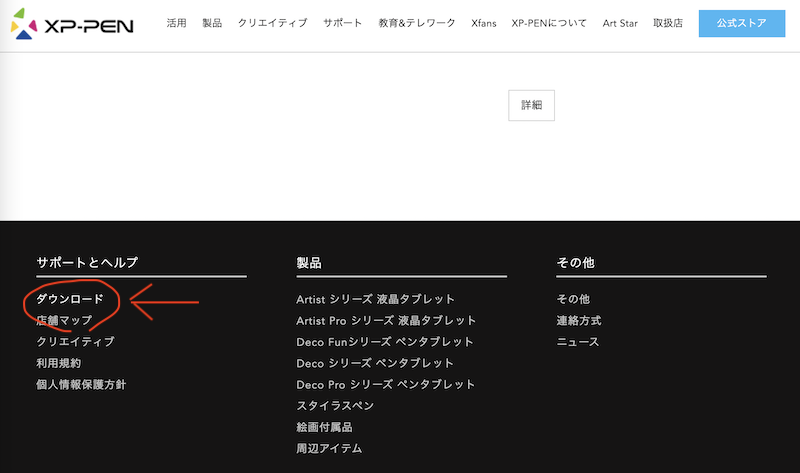This screenshot has height=473, width=800.
Task: Open the 活用 menu item
Action: (176, 23)
